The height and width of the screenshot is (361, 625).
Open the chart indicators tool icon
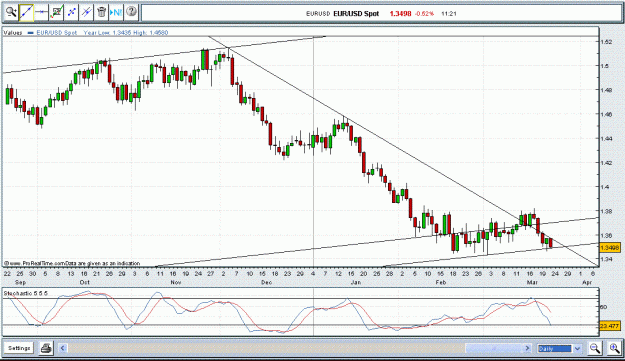point(56,12)
